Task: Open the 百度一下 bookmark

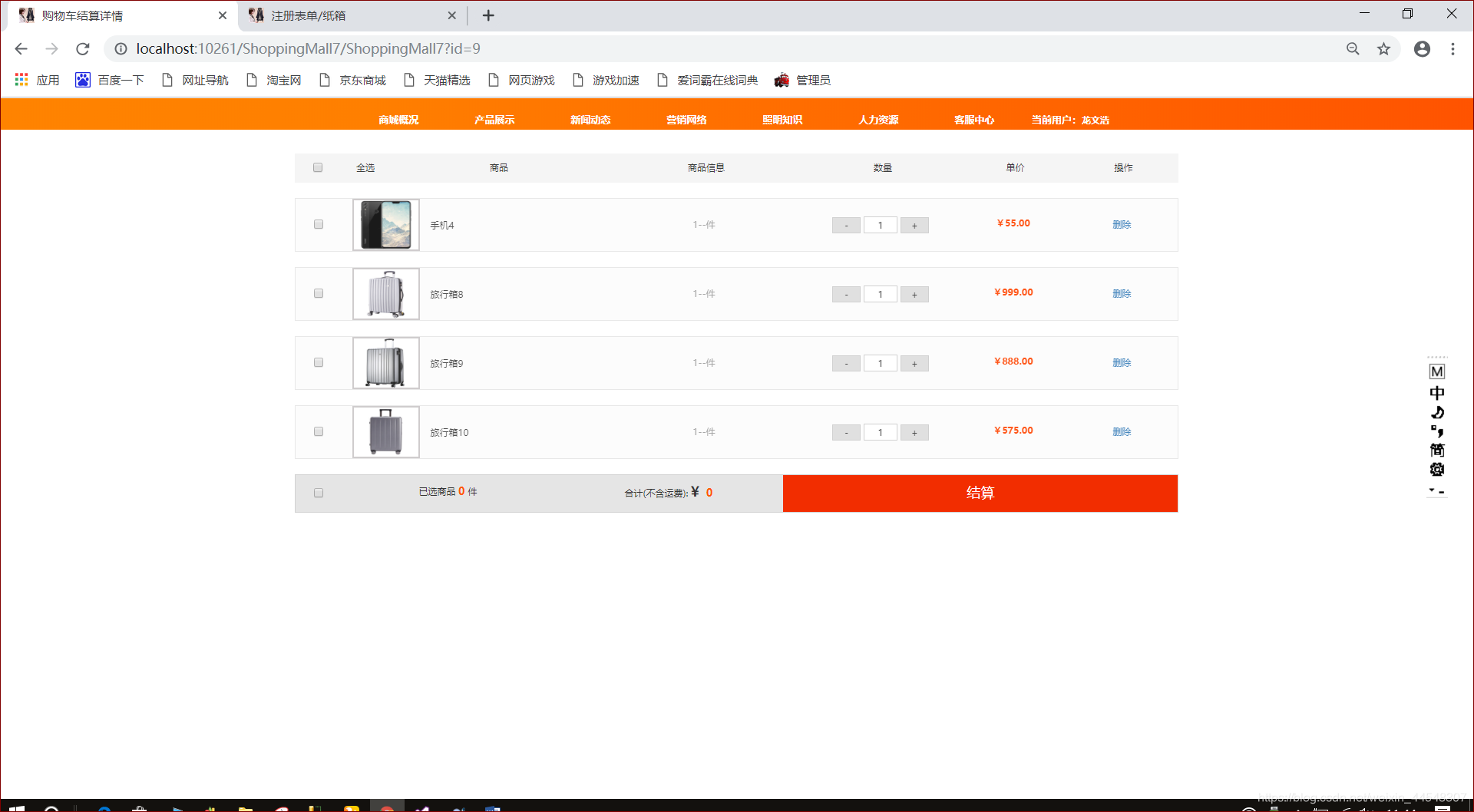Action: pyautogui.click(x=110, y=79)
